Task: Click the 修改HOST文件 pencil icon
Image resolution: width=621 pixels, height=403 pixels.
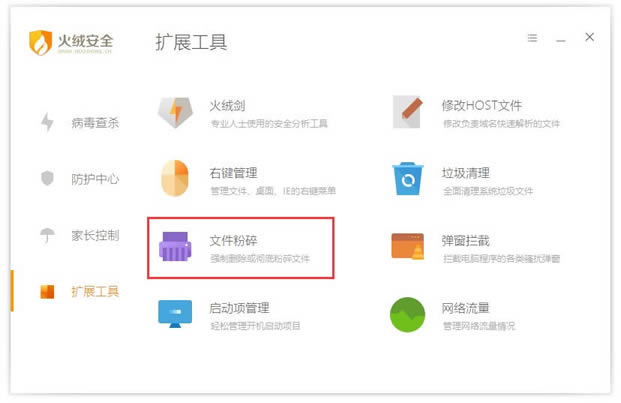Action: pos(407,112)
